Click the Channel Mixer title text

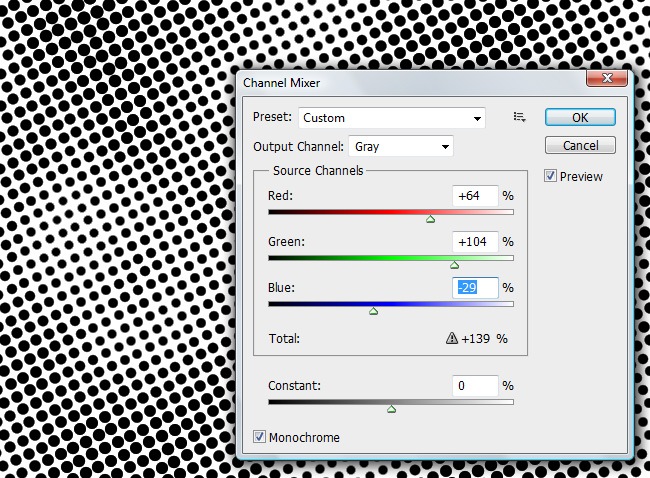point(281,83)
